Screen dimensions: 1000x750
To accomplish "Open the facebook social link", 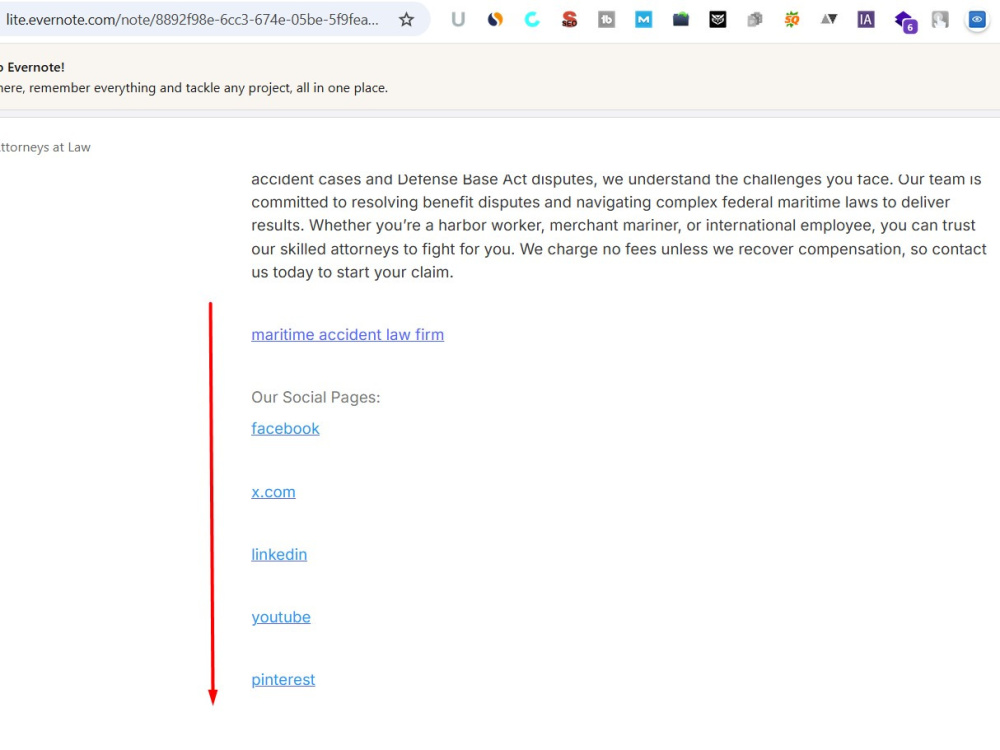I will (285, 429).
